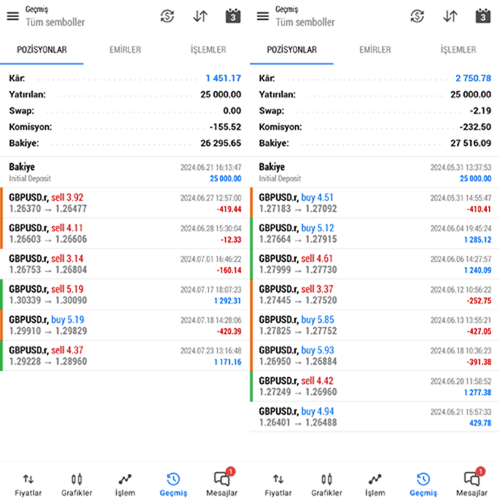Open 'Tüm semboller' symbol filter, left screen
Image resolution: width=500 pixels, height=500 pixels.
tap(55, 22)
